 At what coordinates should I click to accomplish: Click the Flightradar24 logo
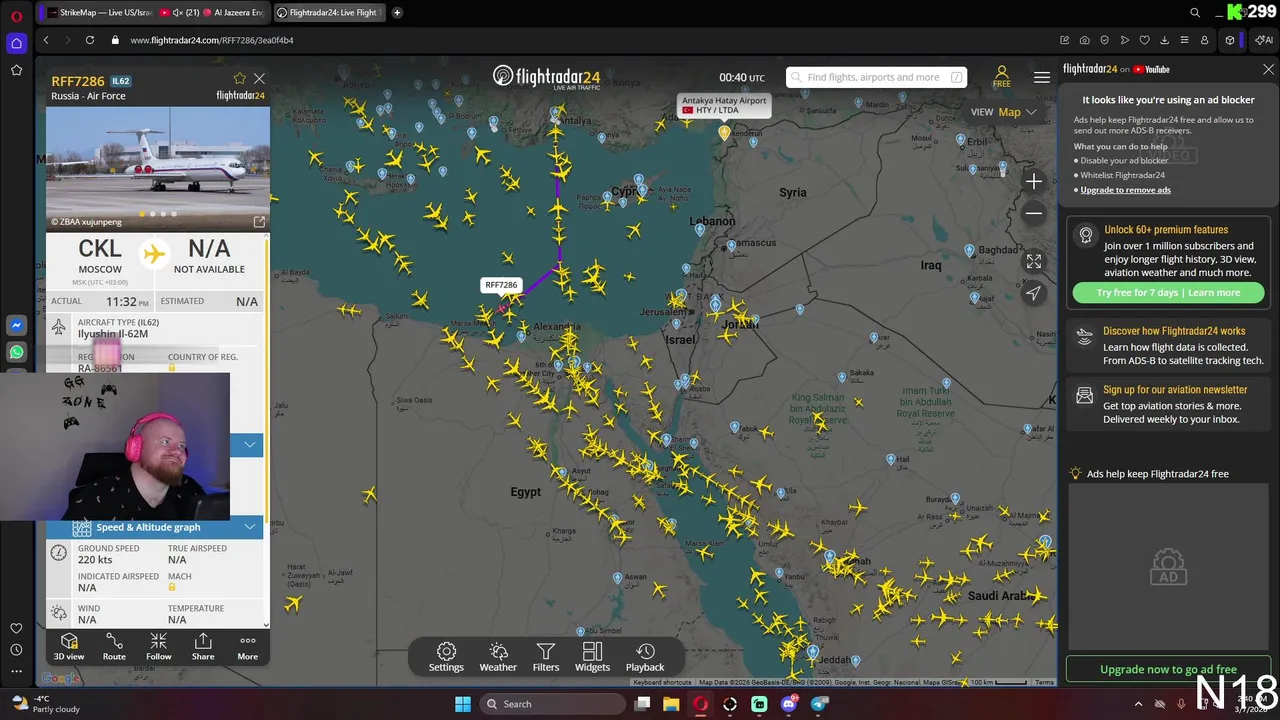(546, 78)
